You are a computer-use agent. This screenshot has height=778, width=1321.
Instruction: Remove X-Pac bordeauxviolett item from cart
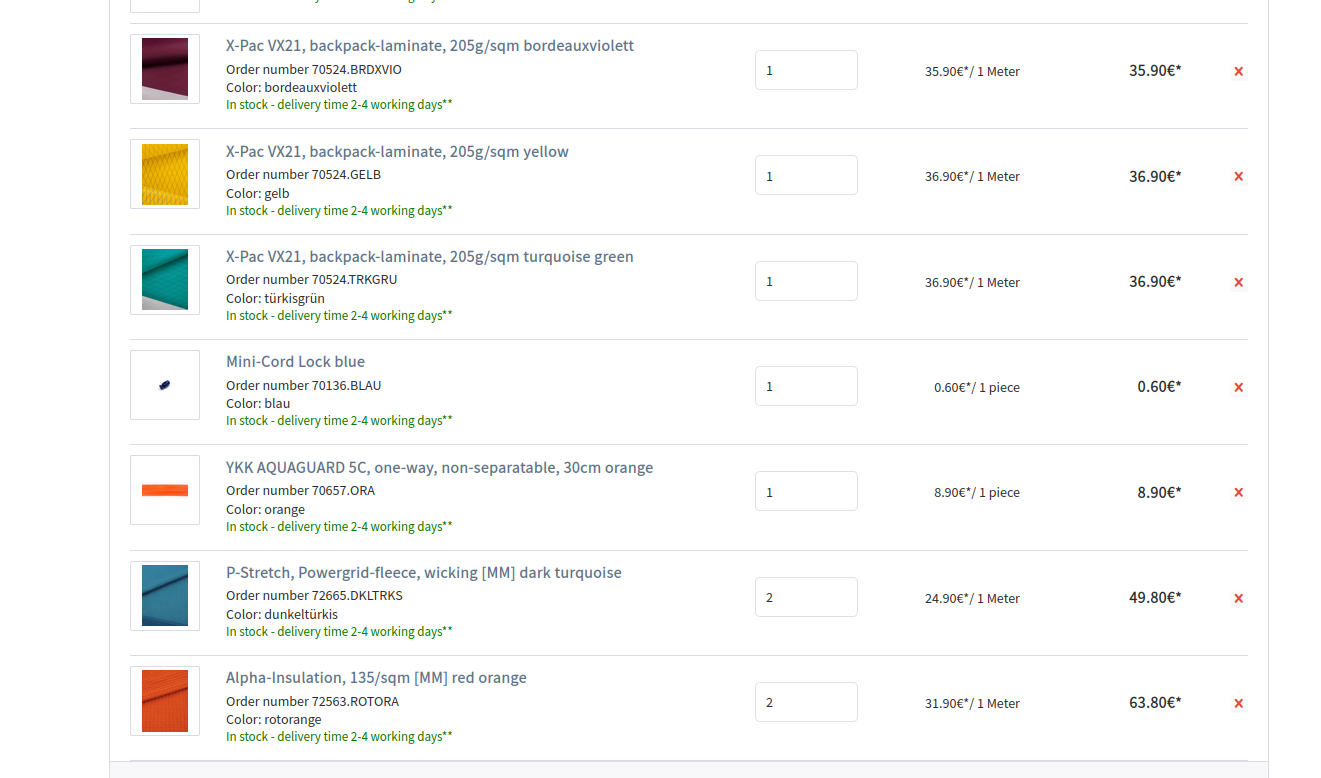(x=1238, y=71)
